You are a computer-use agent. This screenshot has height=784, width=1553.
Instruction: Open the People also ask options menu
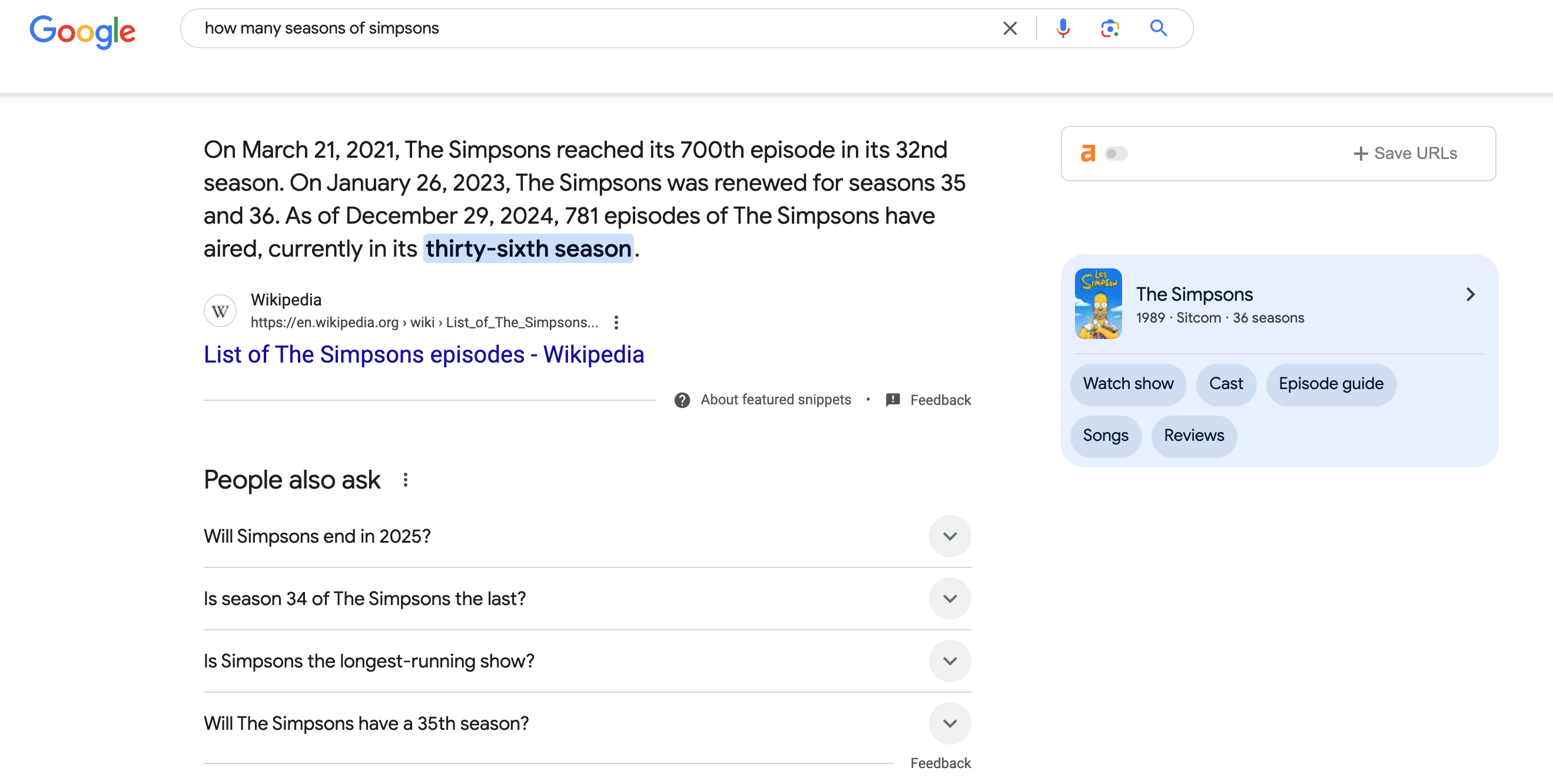click(x=406, y=480)
